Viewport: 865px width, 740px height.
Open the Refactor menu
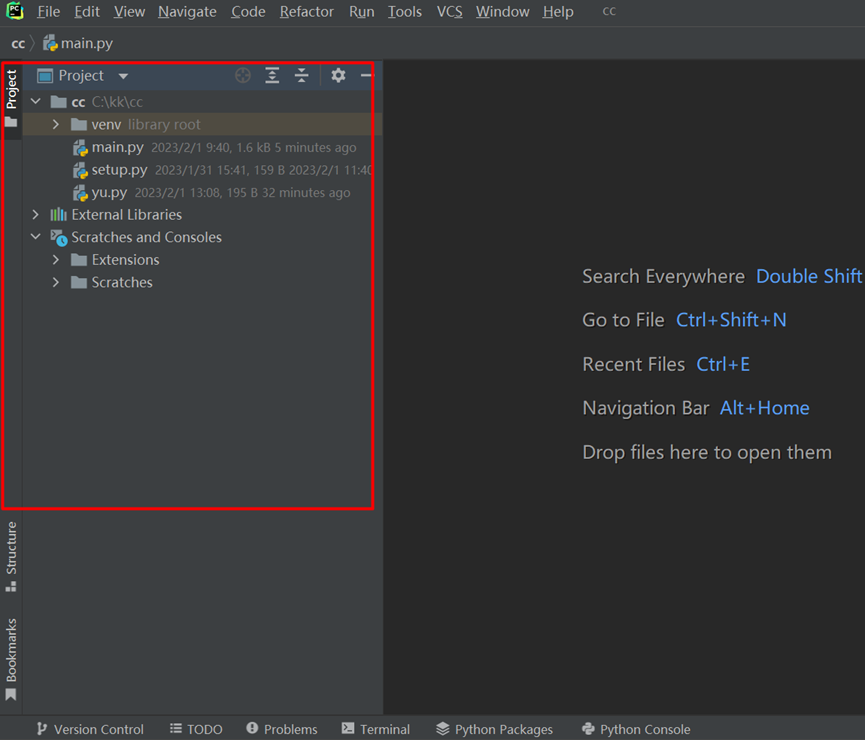(307, 12)
